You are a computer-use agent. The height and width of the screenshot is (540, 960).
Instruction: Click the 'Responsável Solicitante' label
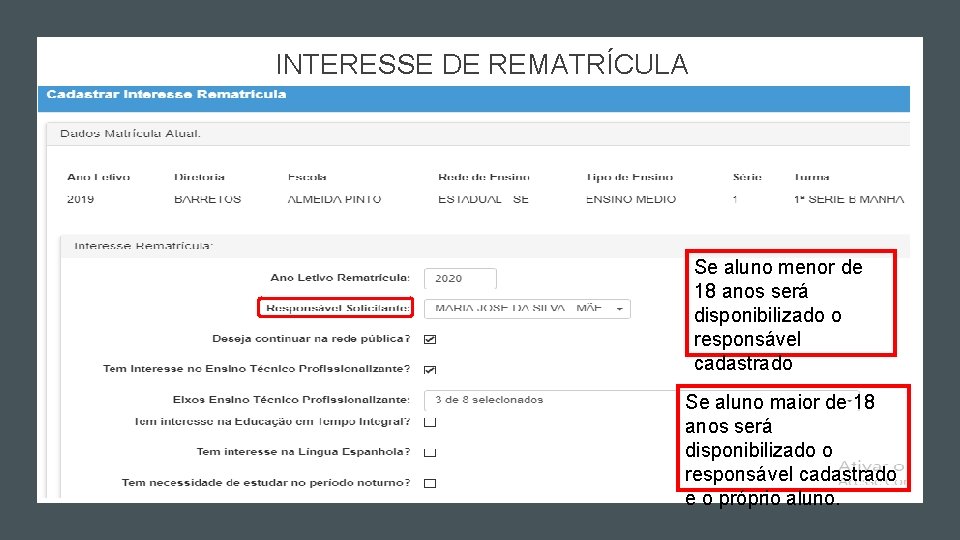[x=337, y=308]
